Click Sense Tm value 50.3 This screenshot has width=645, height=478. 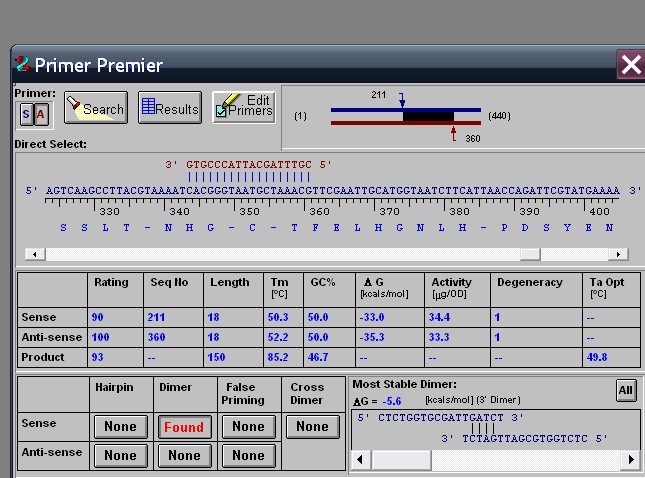(x=278, y=317)
